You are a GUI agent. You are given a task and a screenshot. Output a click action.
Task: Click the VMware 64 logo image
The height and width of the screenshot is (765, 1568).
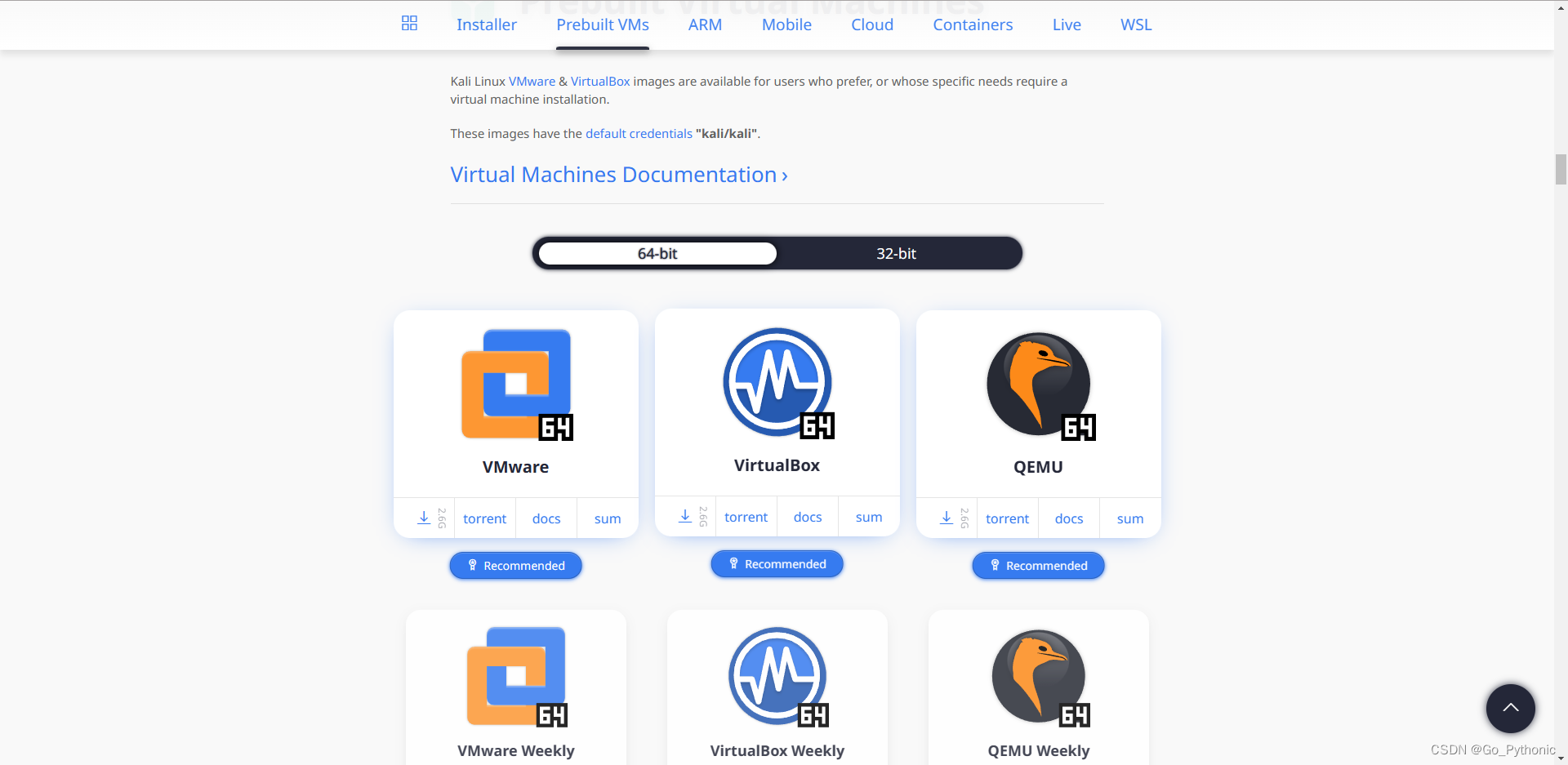click(516, 385)
